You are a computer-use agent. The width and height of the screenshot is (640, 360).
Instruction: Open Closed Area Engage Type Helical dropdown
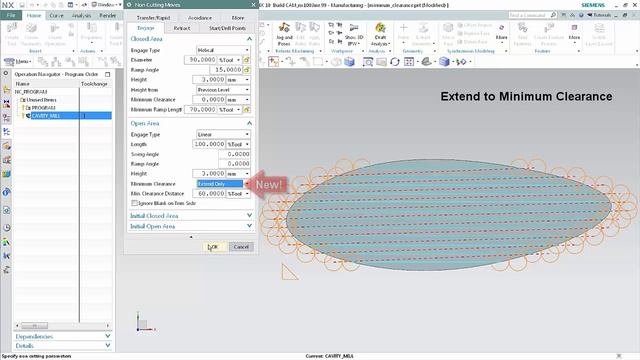[x=223, y=50]
